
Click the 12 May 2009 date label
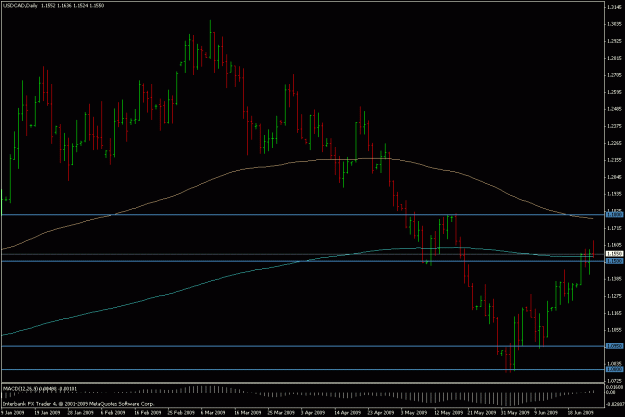[449, 413]
